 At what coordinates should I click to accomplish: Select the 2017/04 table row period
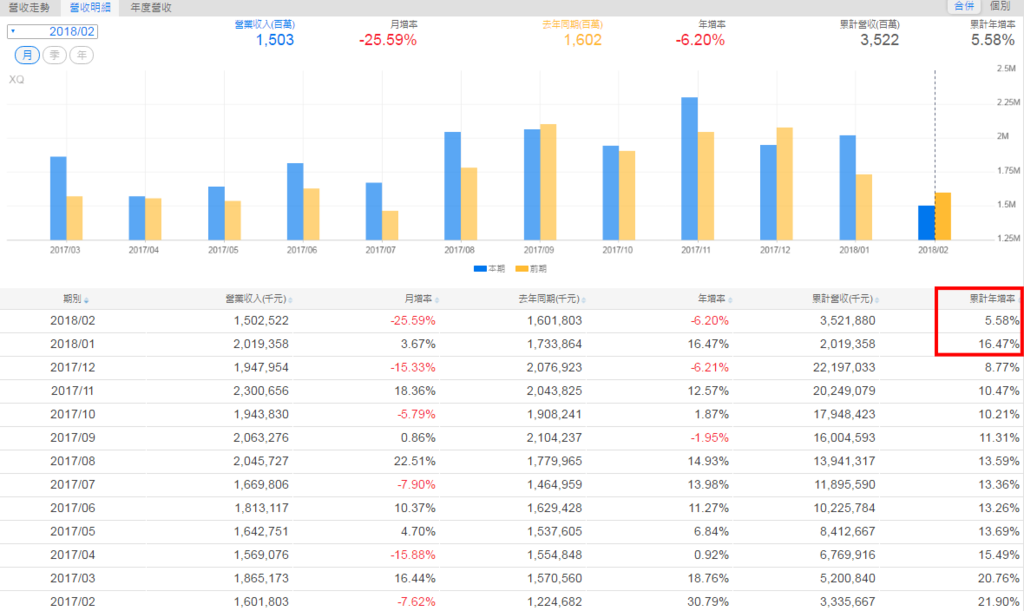point(72,555)
